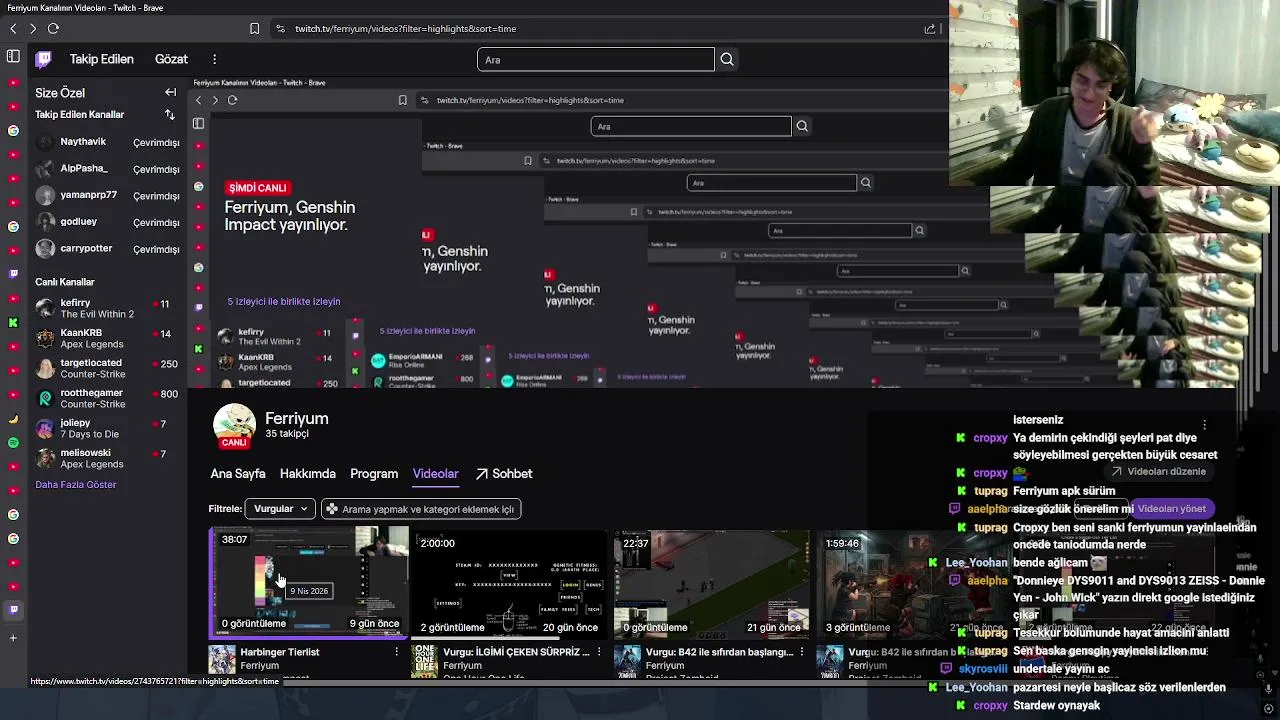This screenshot has height=720, width=1280.
Task: Open the 2:00:00 One Hour One Life thumbnail
Action: 509,583
